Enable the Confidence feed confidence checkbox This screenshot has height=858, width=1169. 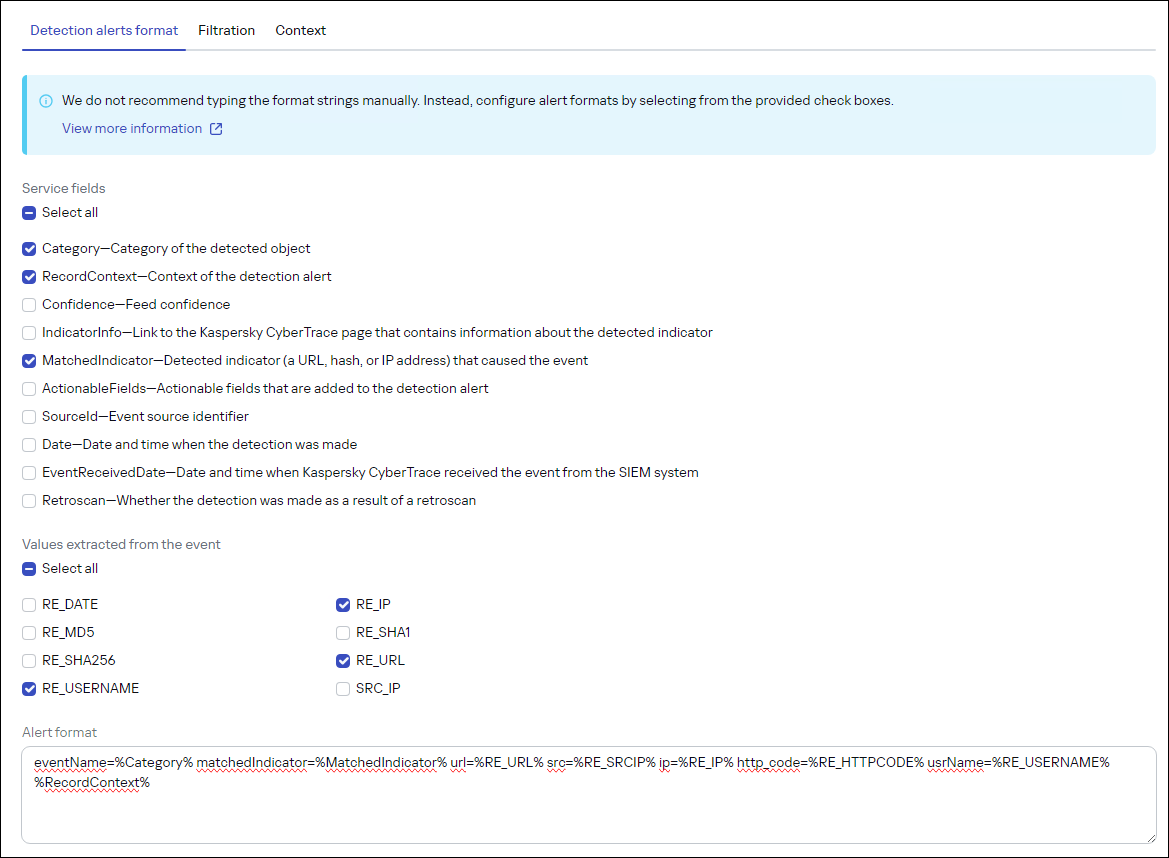[29, 305]
